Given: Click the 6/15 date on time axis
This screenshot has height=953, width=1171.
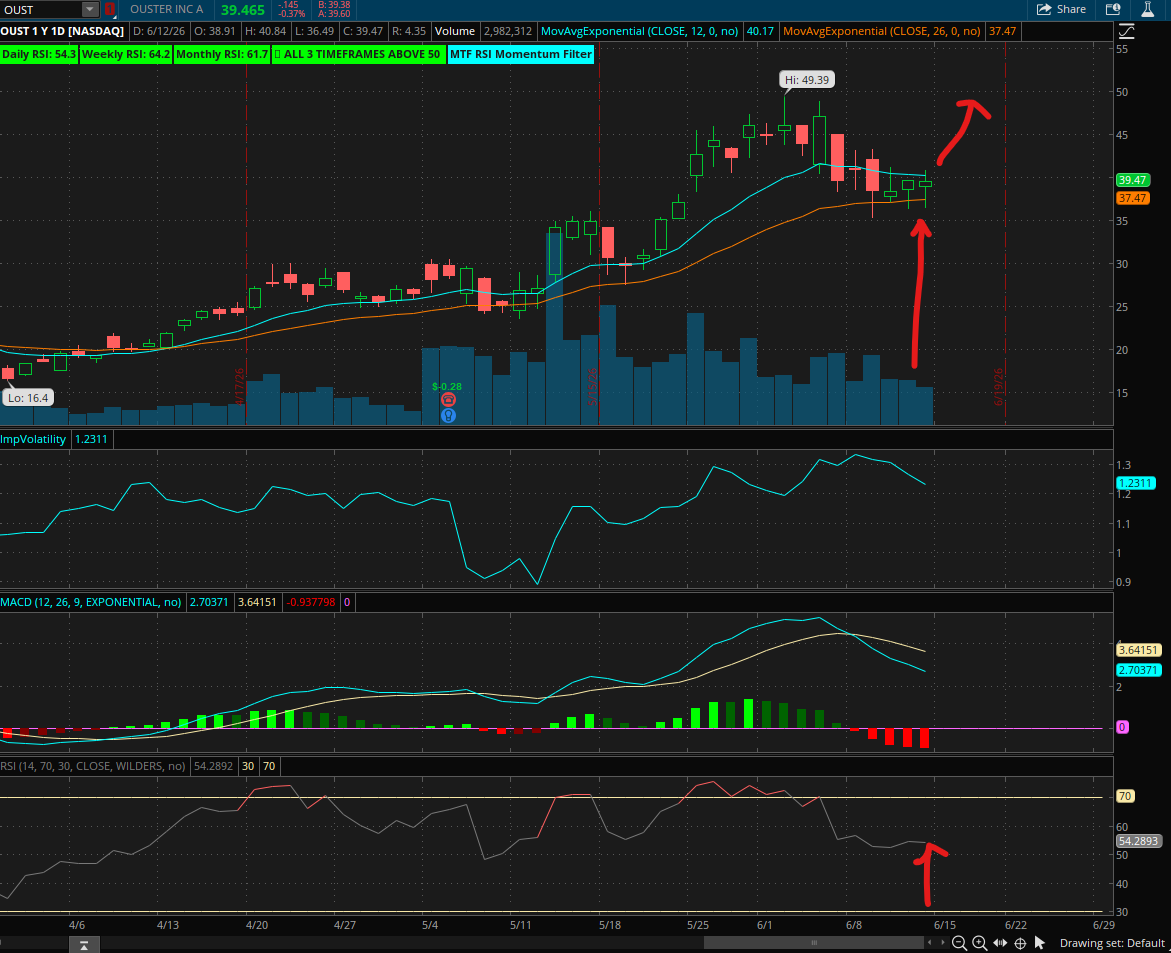Looking at the screenshot, I should [x=945, y=925].
